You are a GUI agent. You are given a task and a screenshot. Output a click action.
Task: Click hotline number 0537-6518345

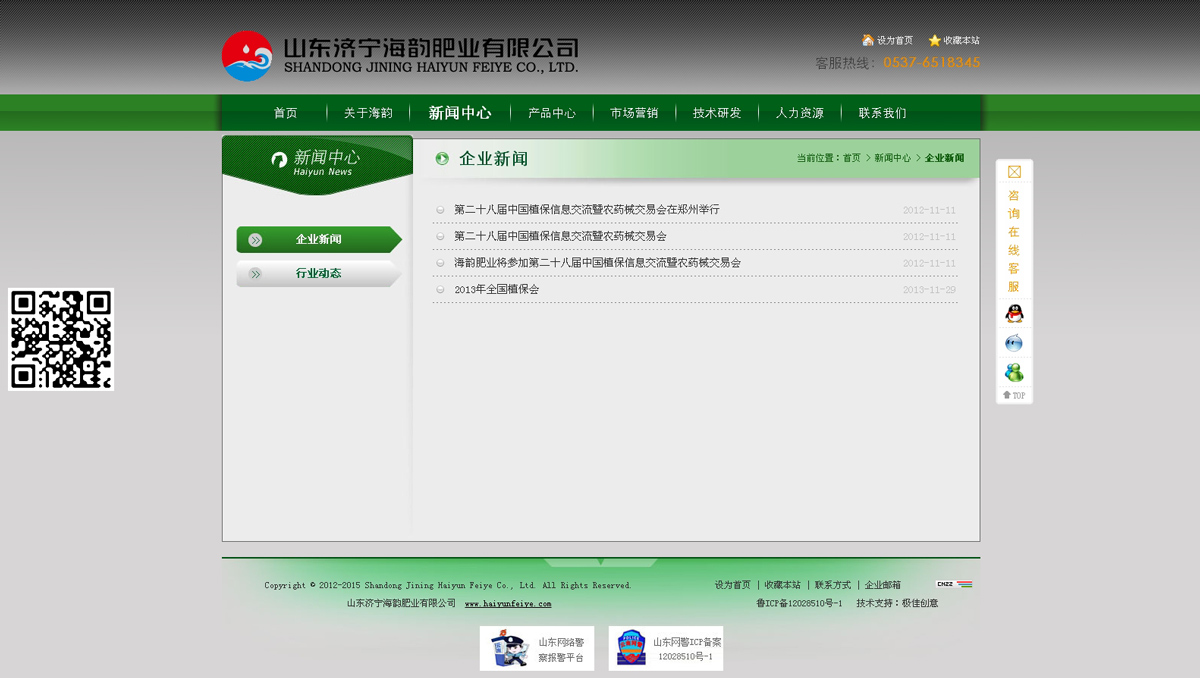[x=931, y=62]
